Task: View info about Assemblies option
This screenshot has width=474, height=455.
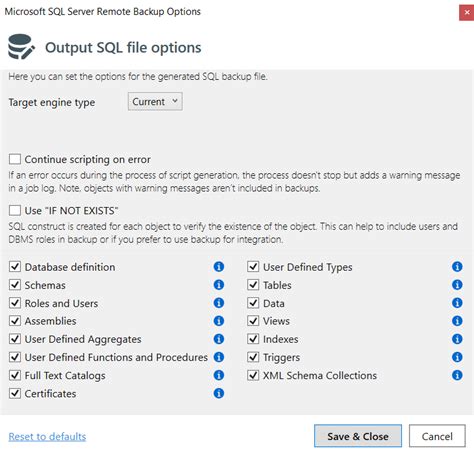Action: [x=219, y=321]
